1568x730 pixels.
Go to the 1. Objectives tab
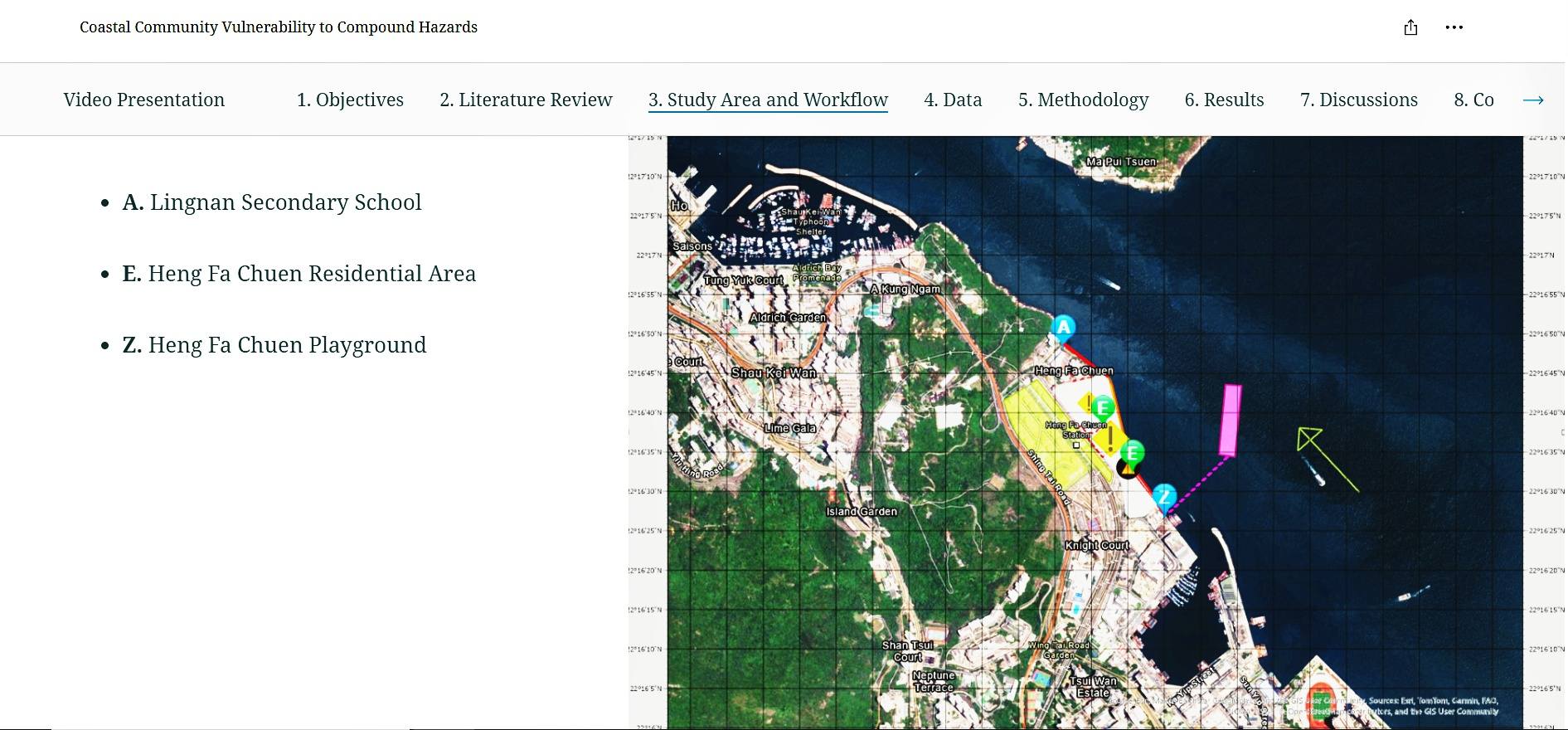click(350, 100)
